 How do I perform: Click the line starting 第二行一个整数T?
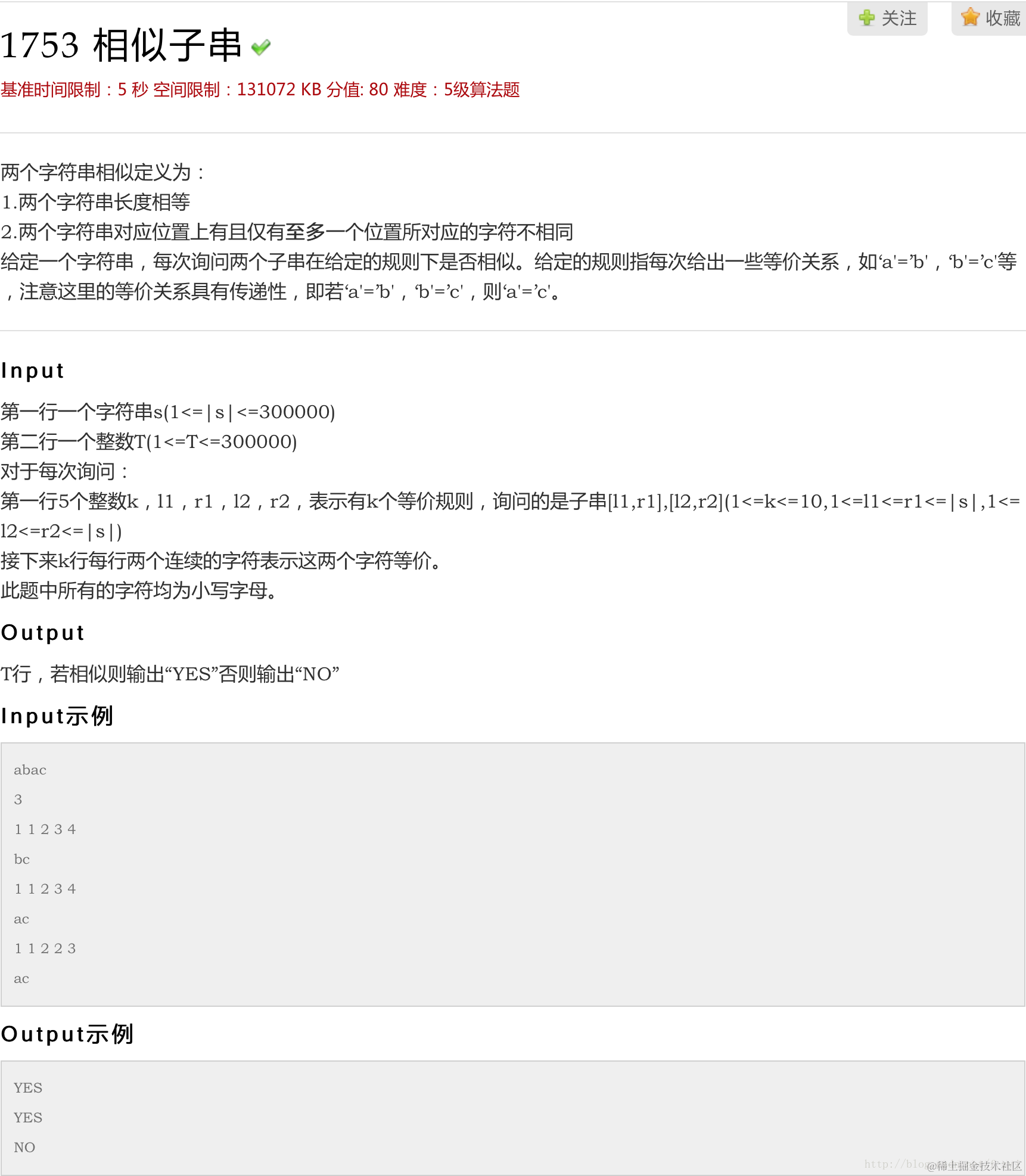point(149,442)
